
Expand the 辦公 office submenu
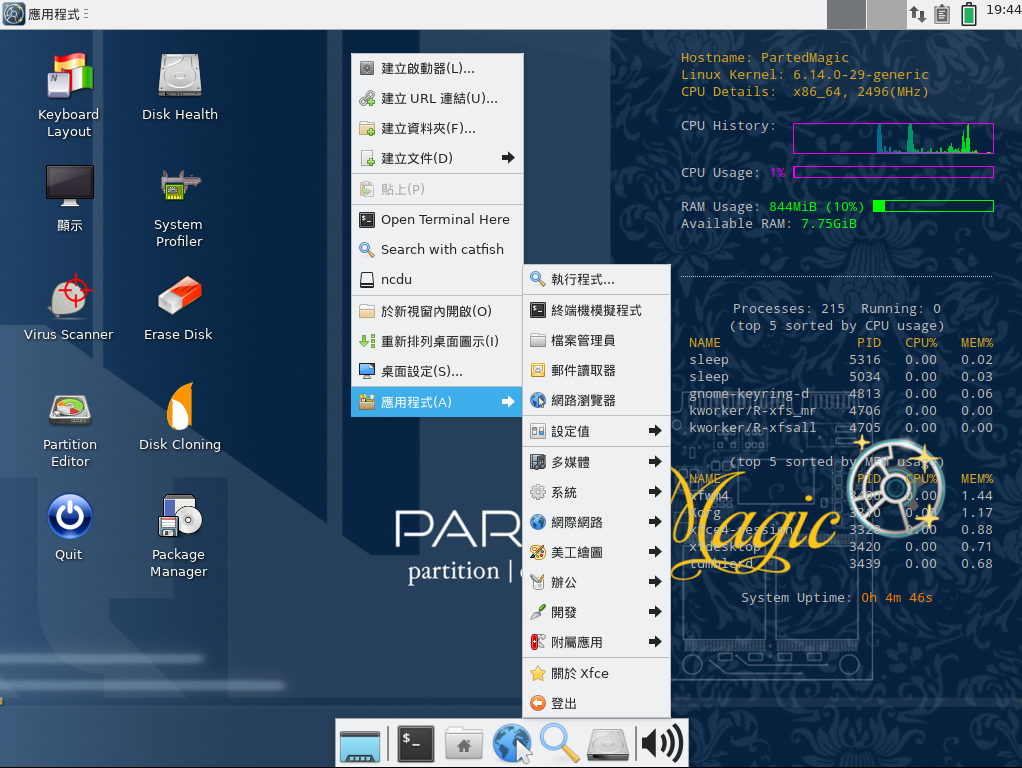click(596, 582)
